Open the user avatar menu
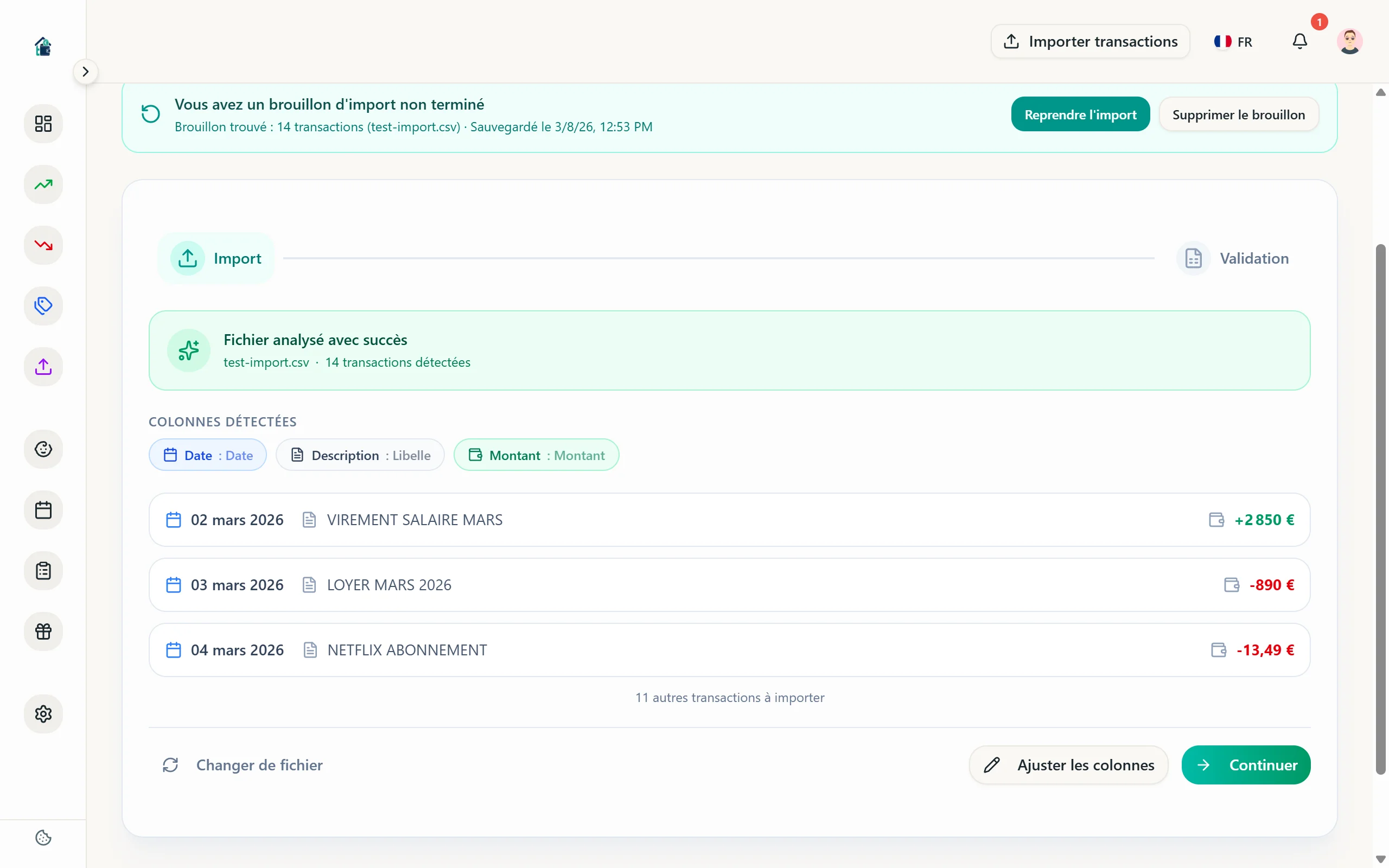Image resolution: width=1389 pixels, height=868 pixels. [x=1349, y=41]
